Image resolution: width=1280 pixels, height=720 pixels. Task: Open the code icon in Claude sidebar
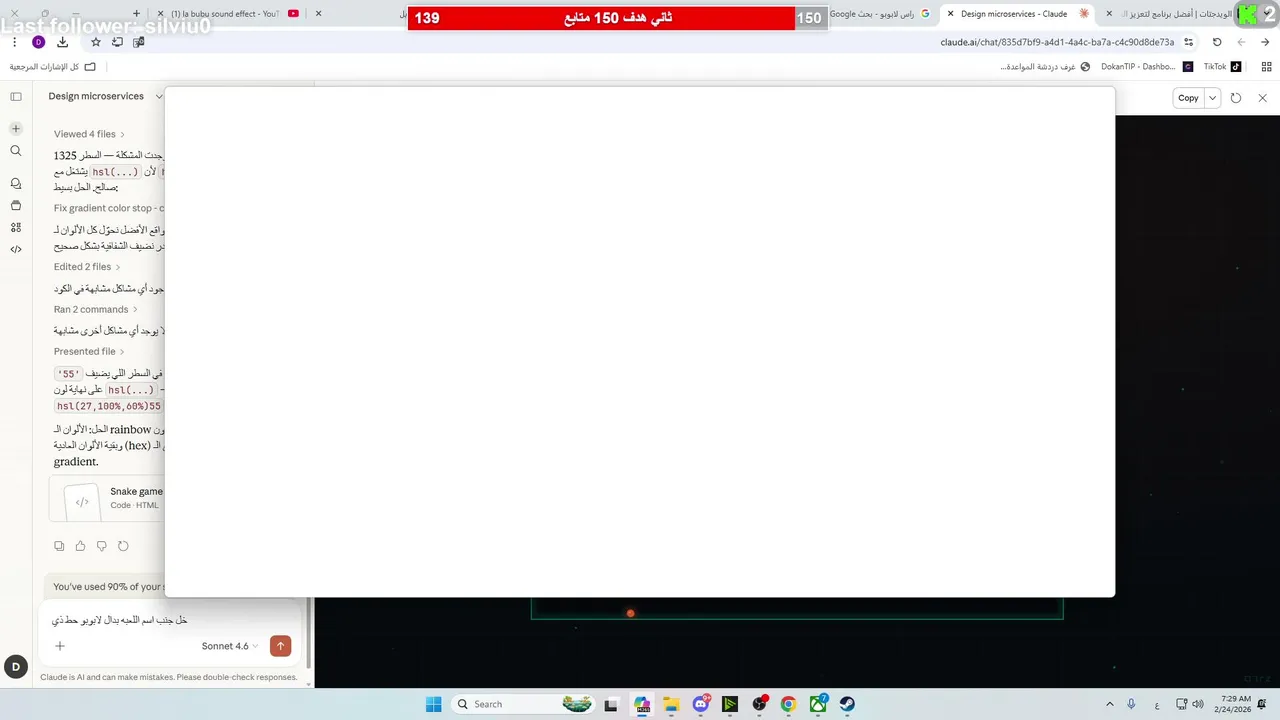[x=16, y=250]
